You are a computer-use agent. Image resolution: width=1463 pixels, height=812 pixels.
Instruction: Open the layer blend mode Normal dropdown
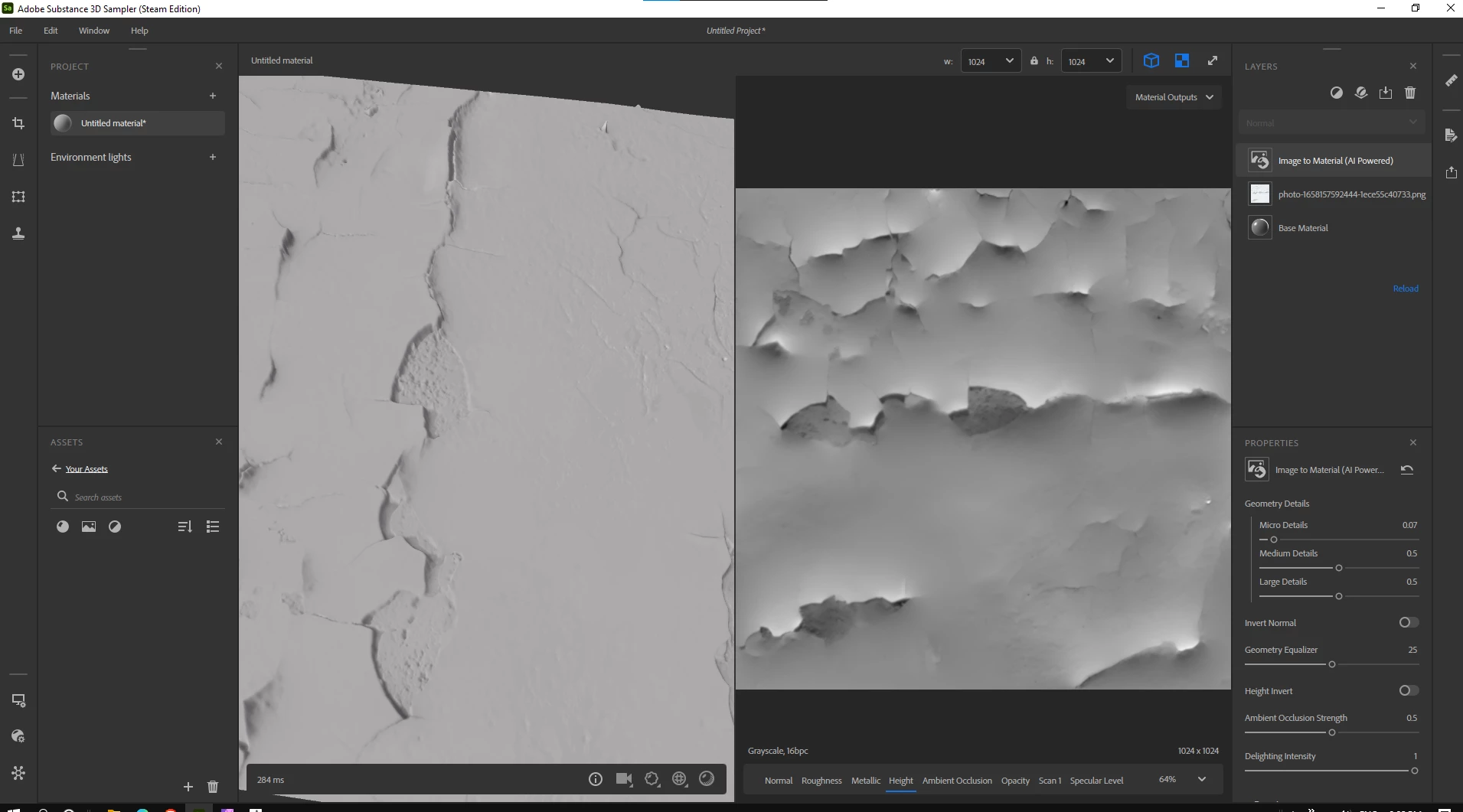(1331, 122)
